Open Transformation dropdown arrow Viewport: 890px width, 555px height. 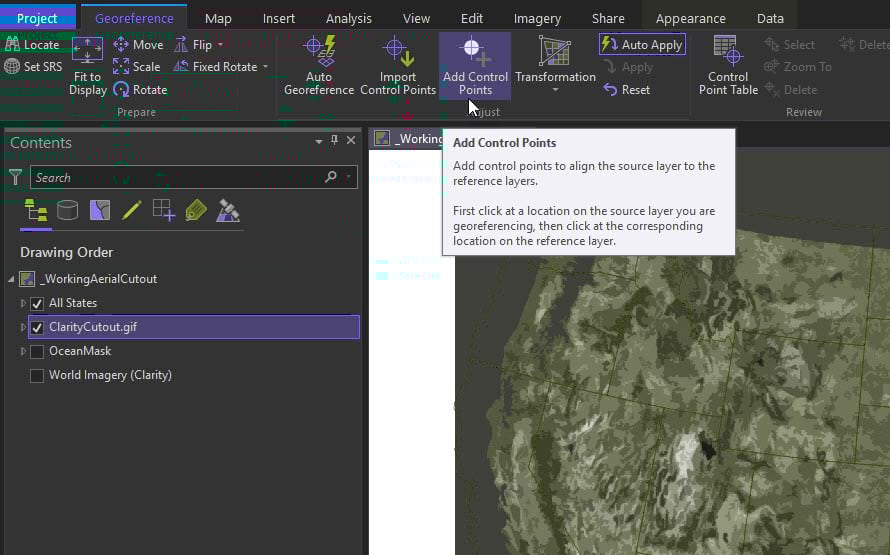pyautogui.click(x=555, y=90)
